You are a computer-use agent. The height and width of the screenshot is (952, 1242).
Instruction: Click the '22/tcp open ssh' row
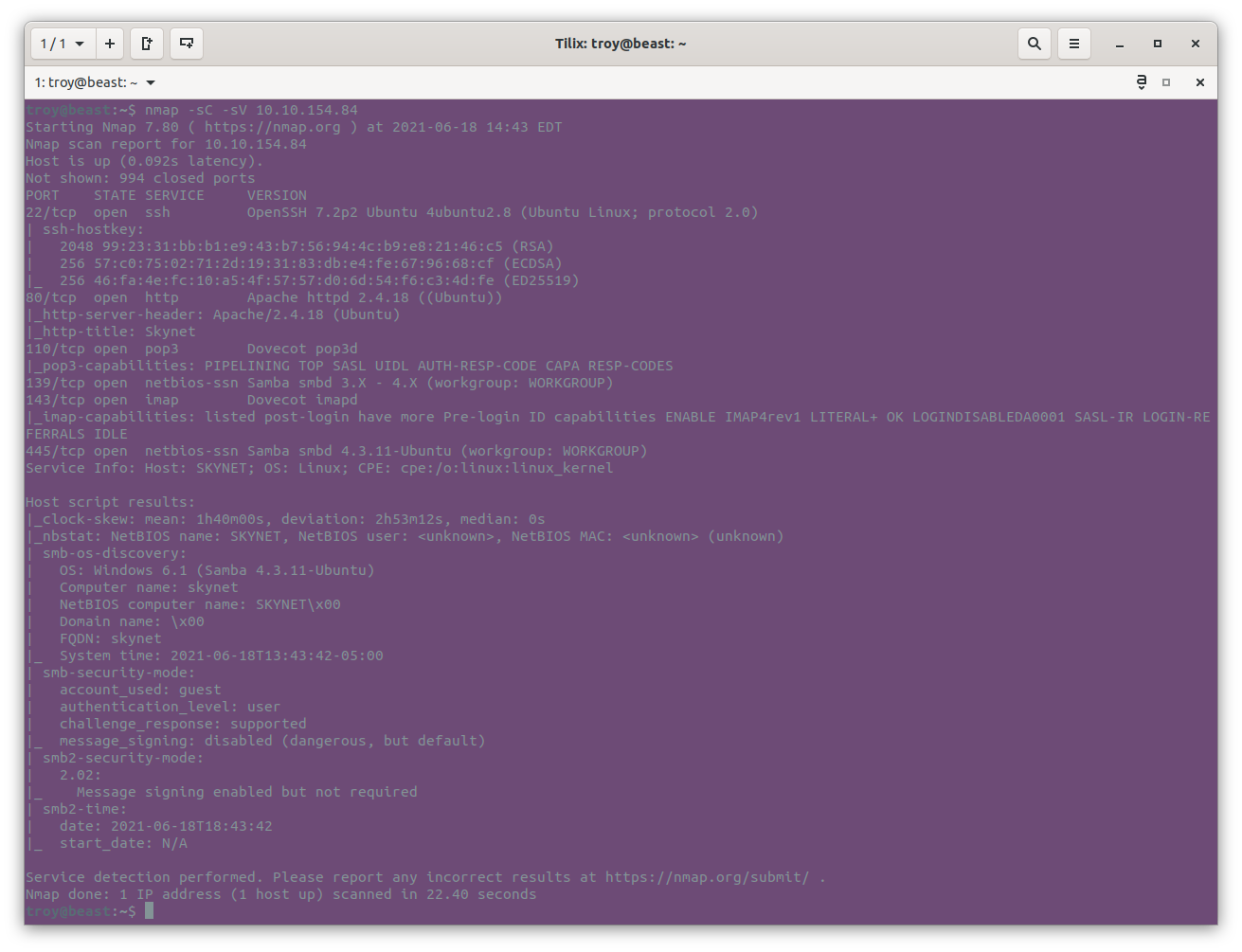[392, 212]
